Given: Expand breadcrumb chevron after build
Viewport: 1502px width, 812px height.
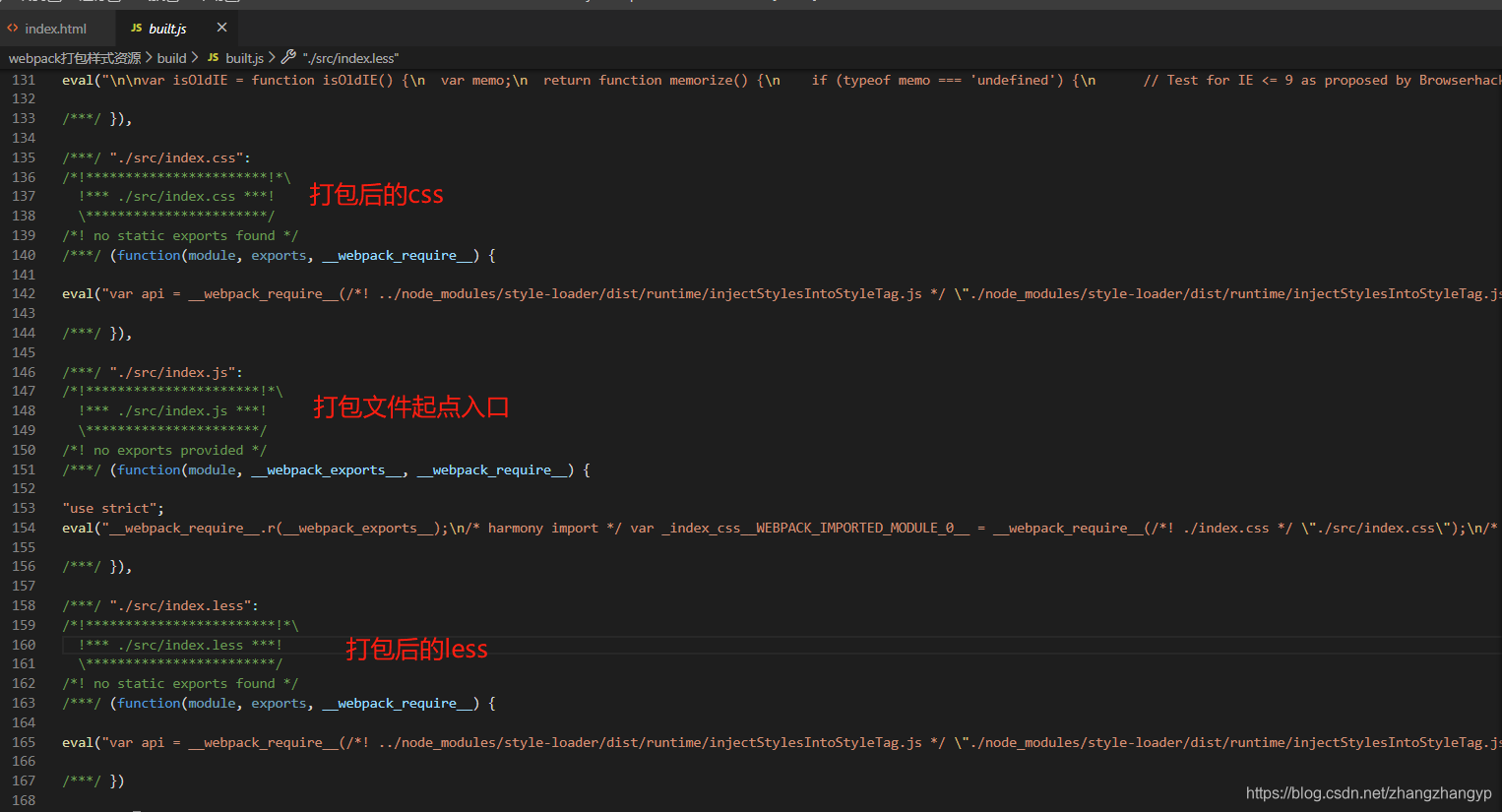Looking at the screenshot, I should pos(195,58).
